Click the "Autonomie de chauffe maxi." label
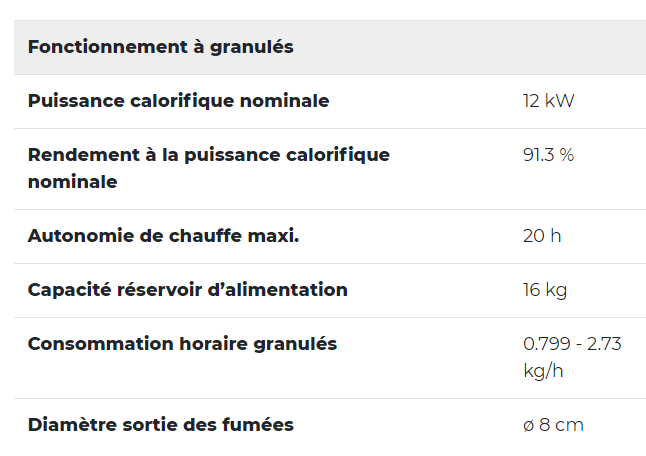Image resolution: width=646 pixels, height=456 pixels. click(163, 236)
